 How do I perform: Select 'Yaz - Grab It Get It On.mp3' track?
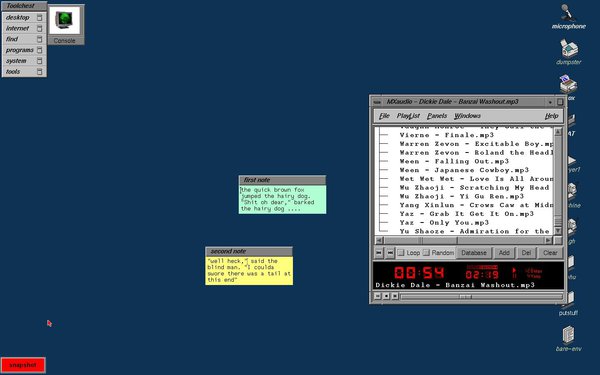point(466,214)
